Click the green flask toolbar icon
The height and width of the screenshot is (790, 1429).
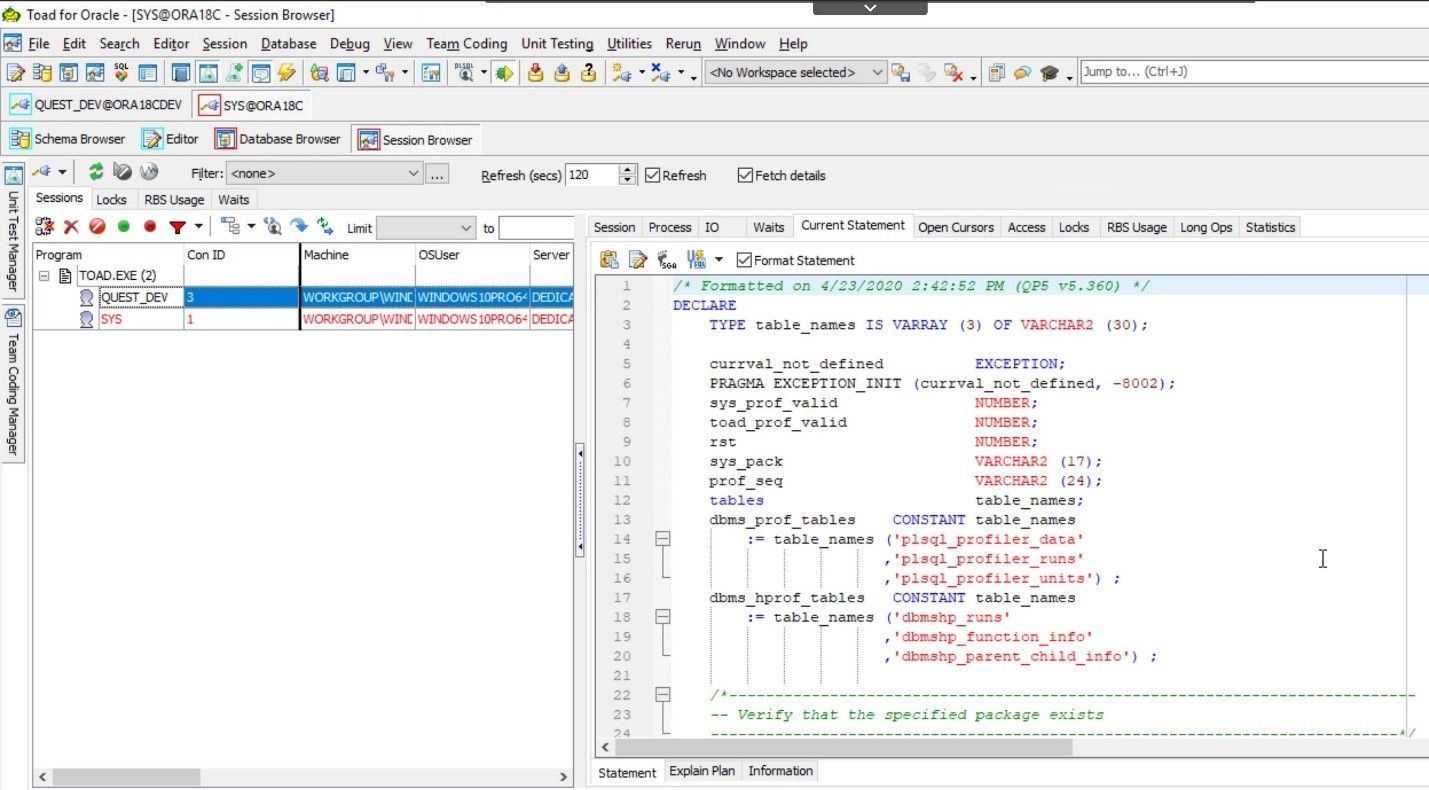click(234, 72)
